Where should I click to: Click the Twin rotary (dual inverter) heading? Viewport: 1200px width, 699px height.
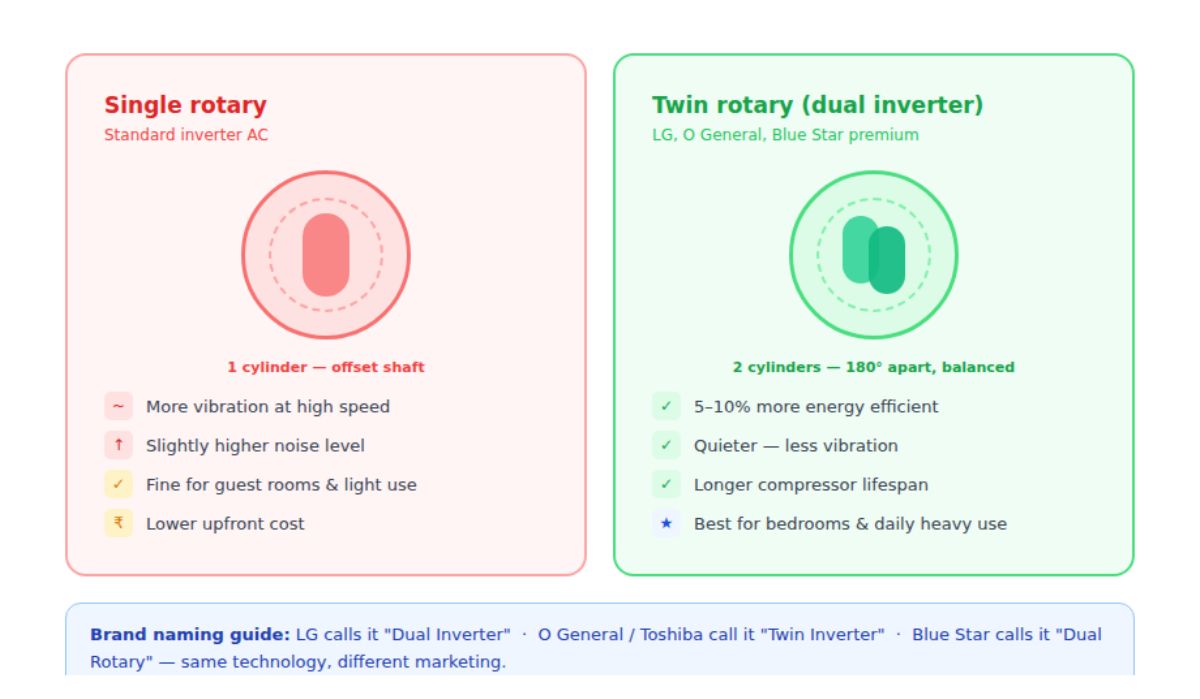818,105
